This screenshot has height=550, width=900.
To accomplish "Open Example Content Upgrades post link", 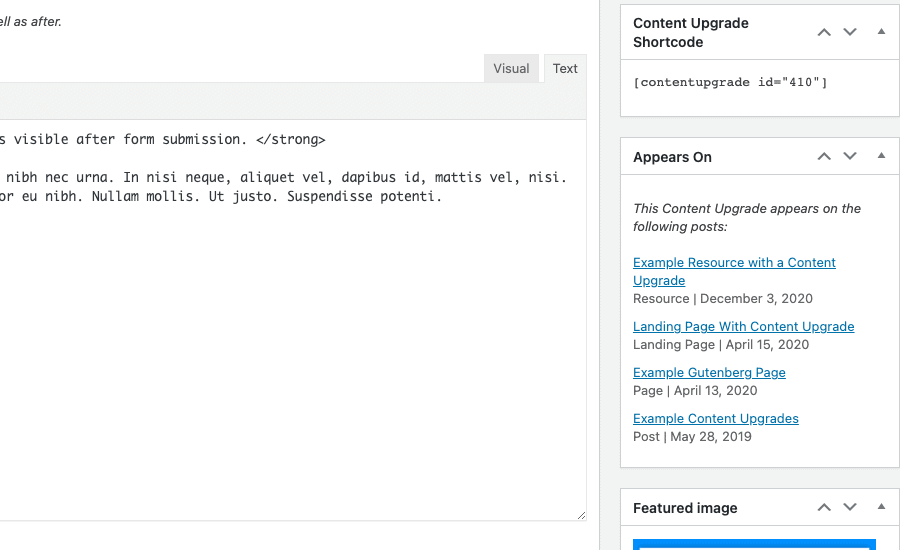I will point(716,419).
